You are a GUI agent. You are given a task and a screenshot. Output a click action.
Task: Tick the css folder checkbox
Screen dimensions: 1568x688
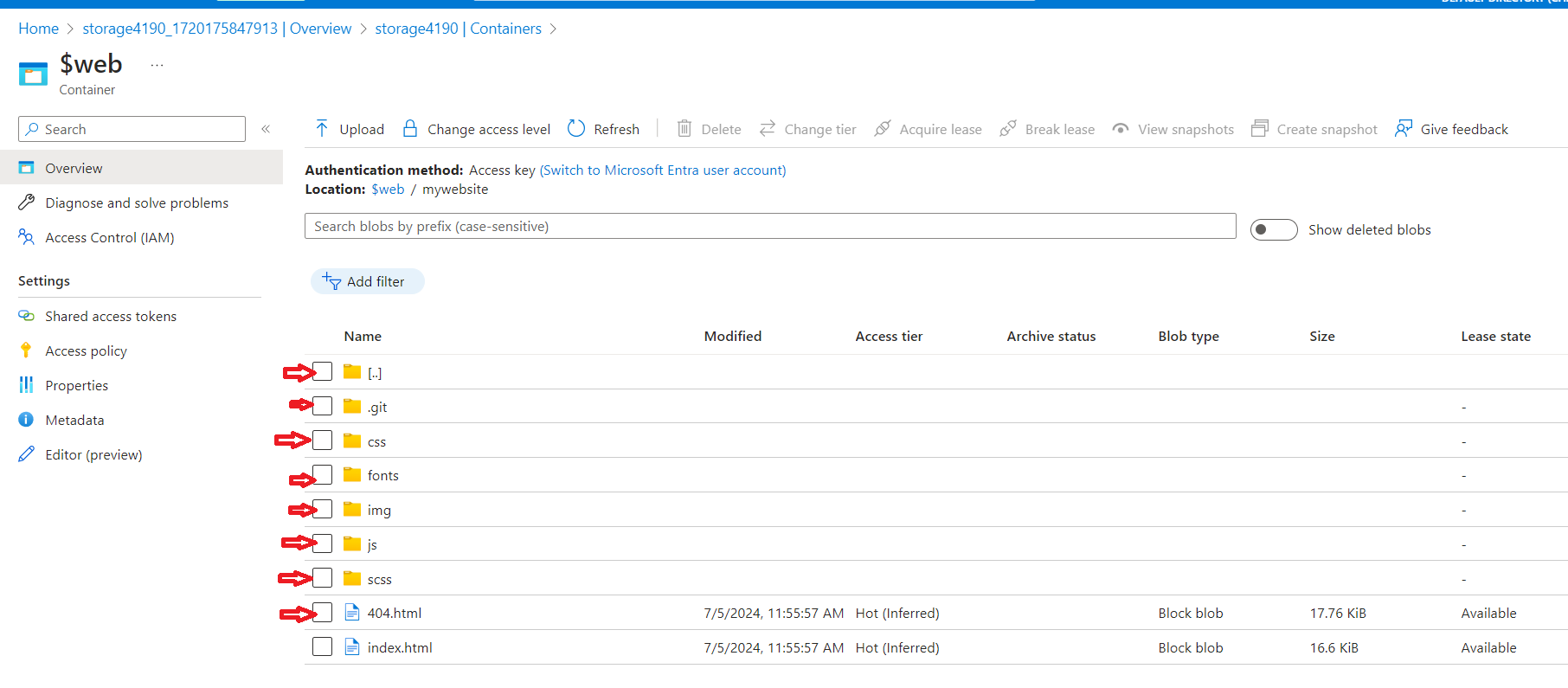(x=323, y=441)
